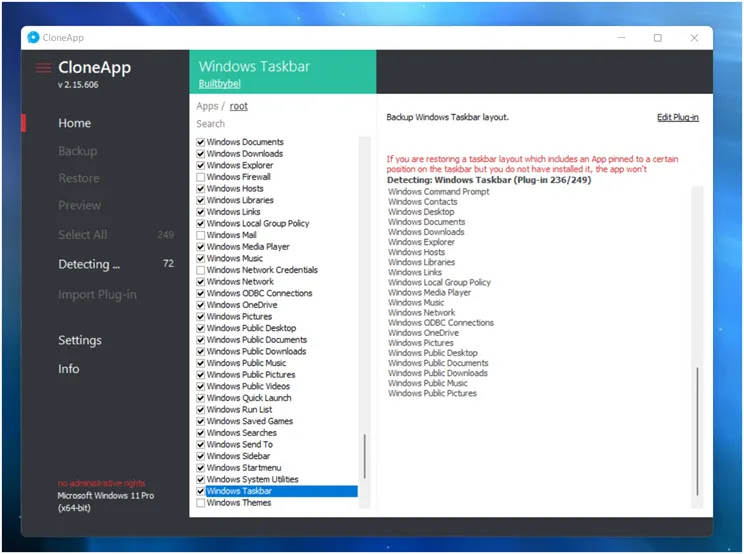Select Windows Sidebar entry
Viewport: 744px width, 554px height.
tap(238, 456)
